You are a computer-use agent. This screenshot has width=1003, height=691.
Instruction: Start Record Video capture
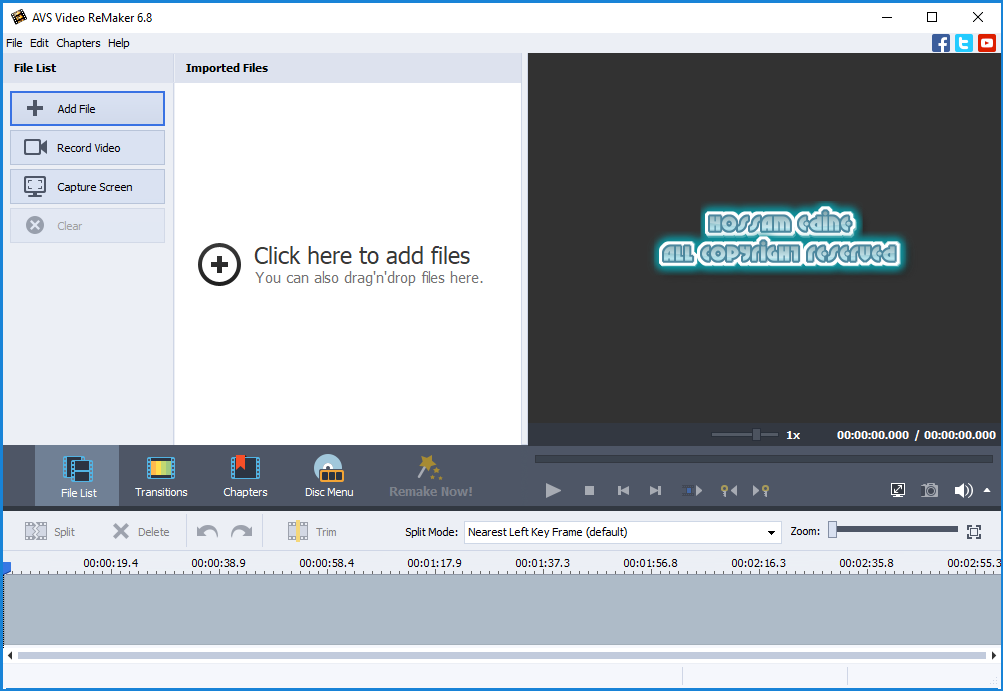[87, 148]
